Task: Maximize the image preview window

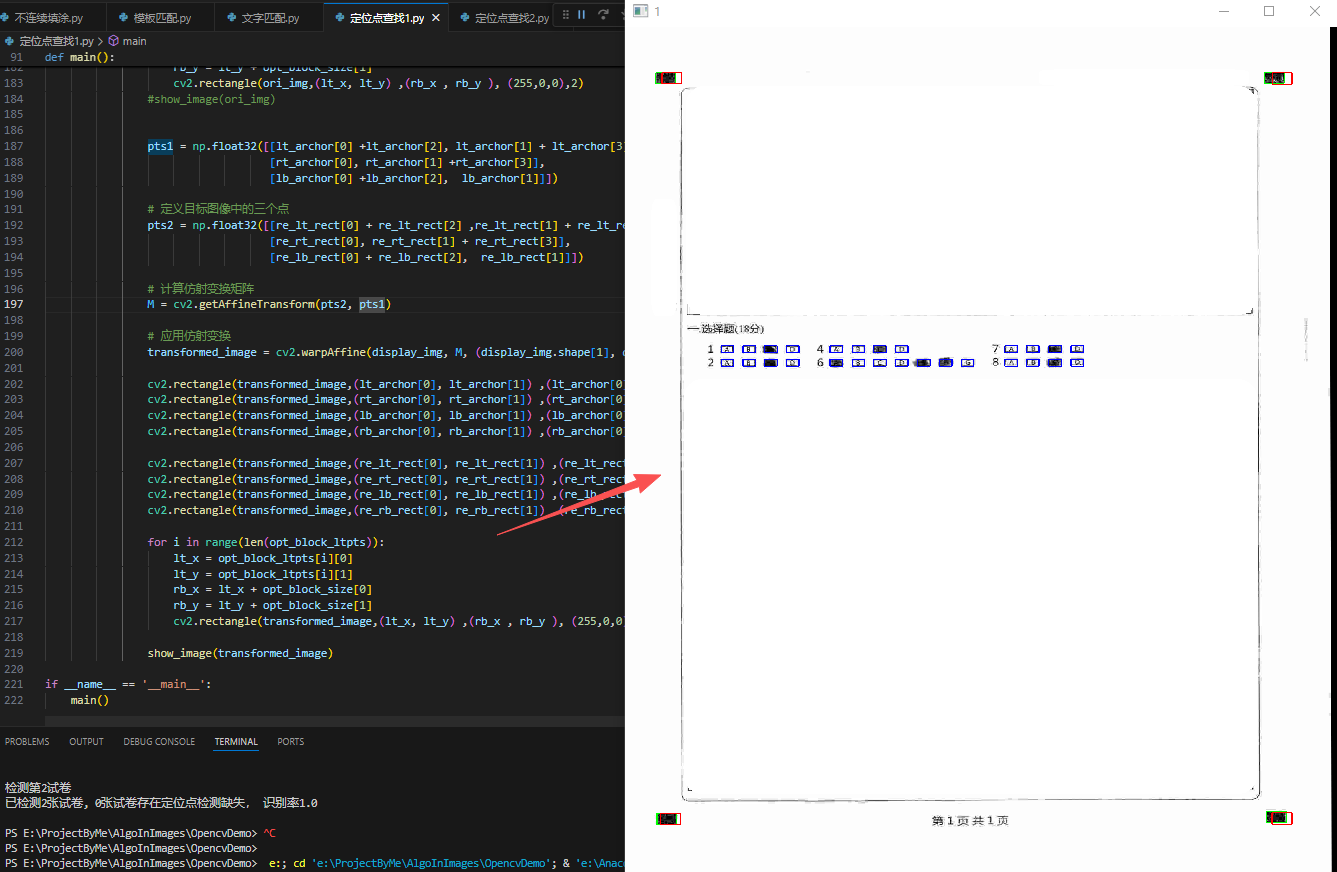Action: (1269, 11)
